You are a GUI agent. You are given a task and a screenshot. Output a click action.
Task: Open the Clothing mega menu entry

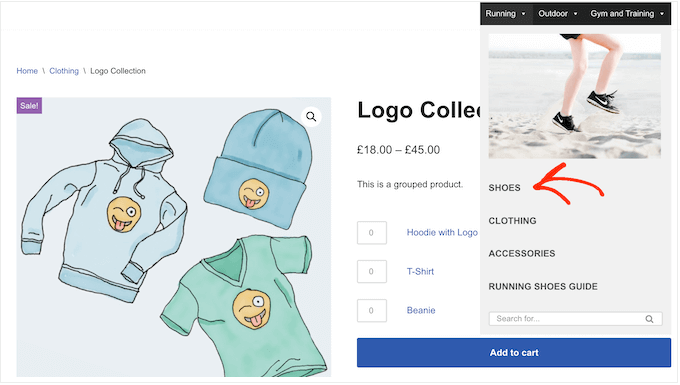tap(512, 221)
